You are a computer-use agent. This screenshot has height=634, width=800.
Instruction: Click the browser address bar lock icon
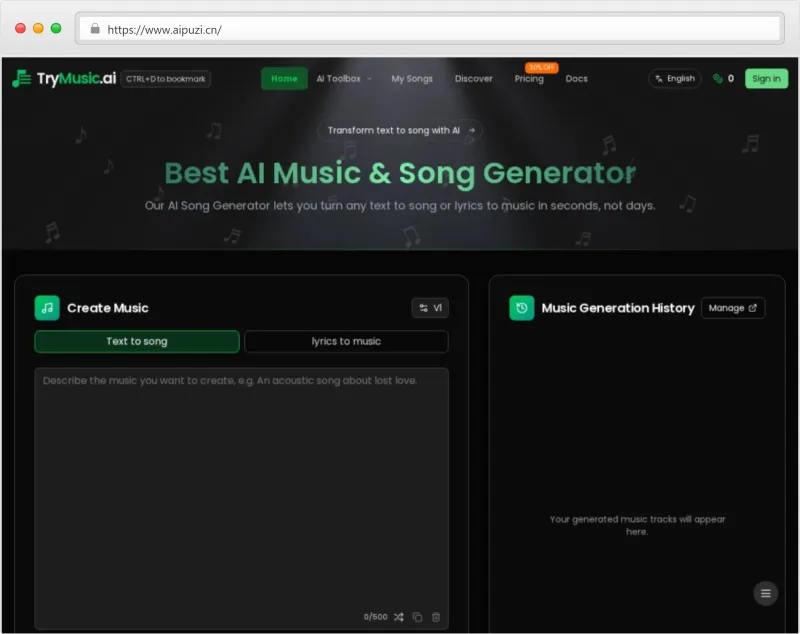click(x=95, y=29)
